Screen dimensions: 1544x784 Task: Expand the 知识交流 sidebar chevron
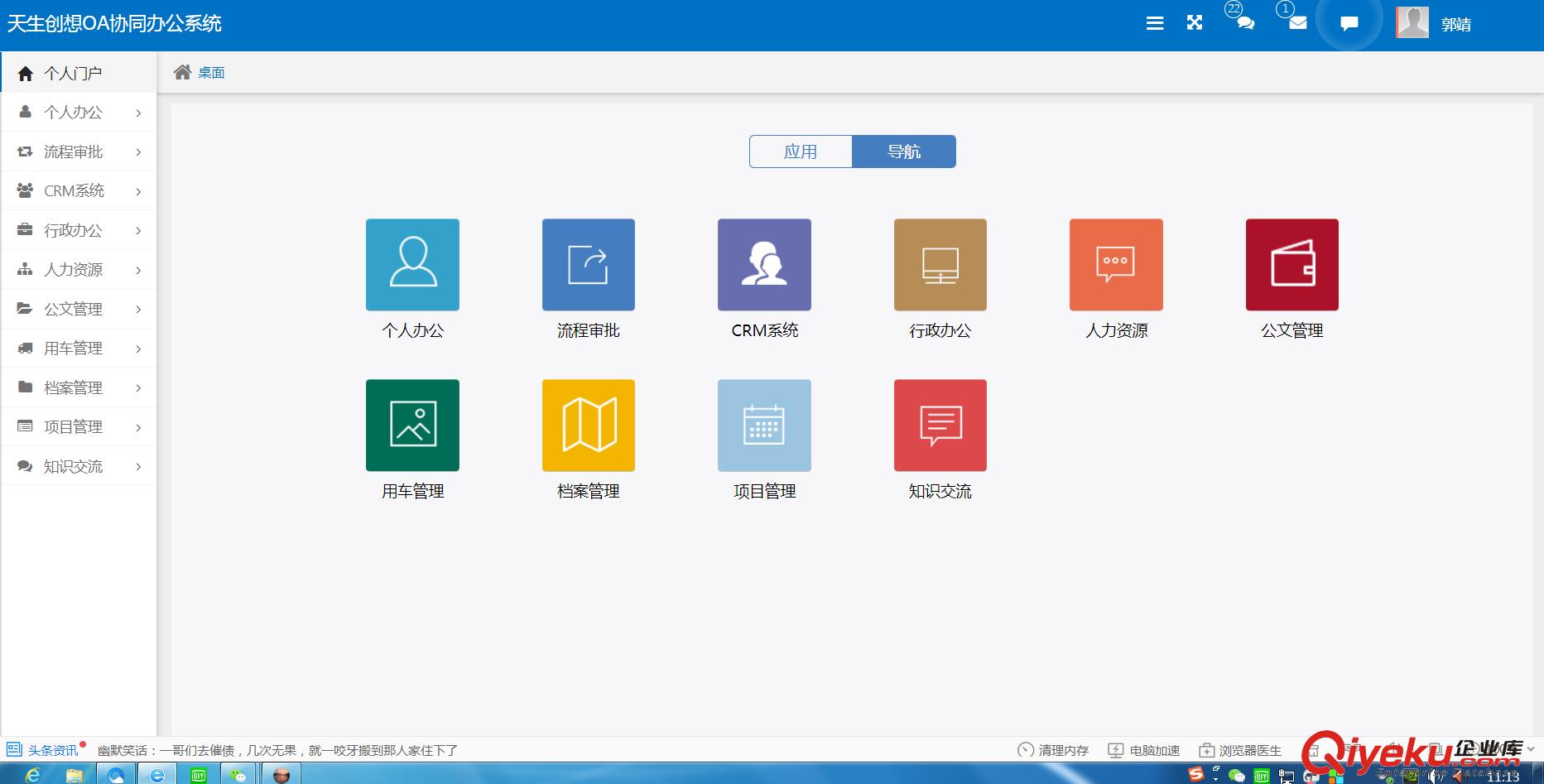[x=138, y=467]
